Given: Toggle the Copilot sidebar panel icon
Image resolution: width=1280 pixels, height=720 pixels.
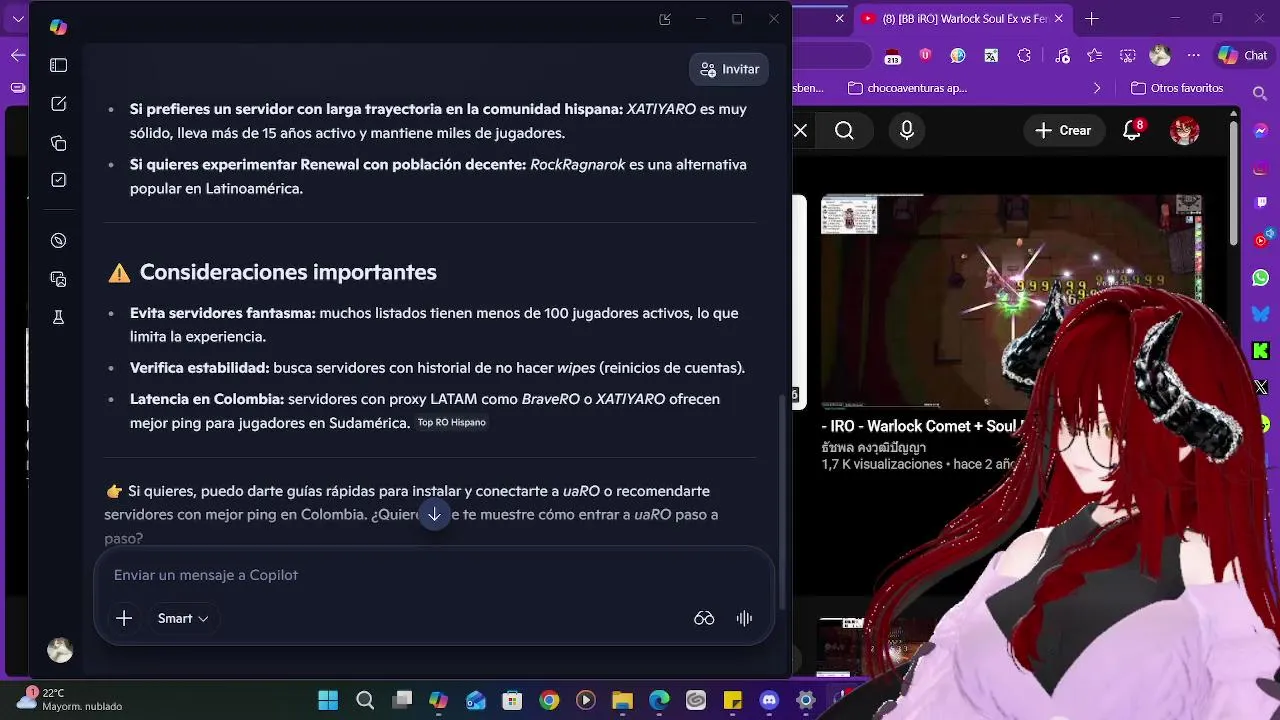Looking at the screenshot, I should [x=58, y=65].
